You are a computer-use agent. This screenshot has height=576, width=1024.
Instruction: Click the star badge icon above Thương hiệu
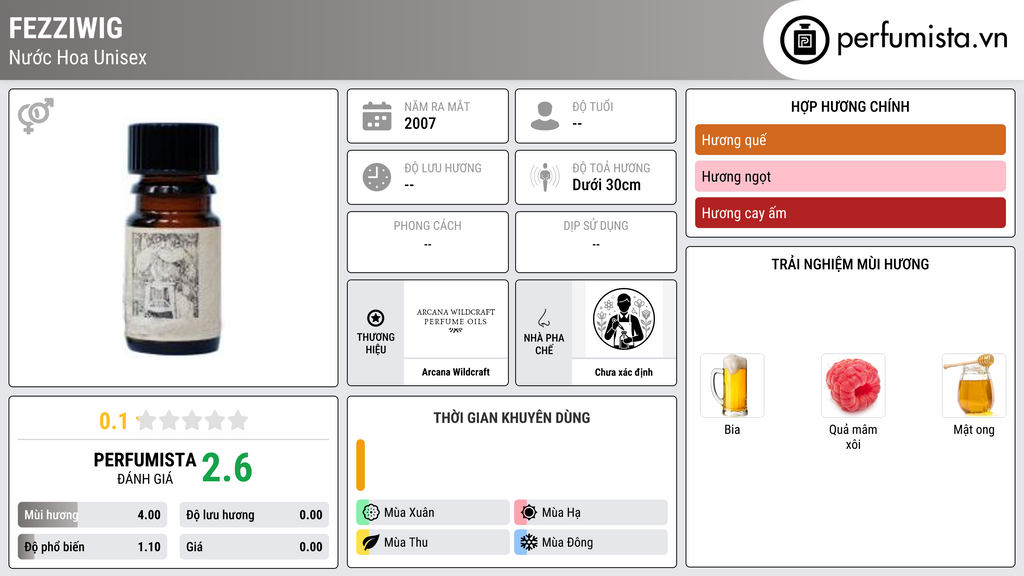pos(376,318)
